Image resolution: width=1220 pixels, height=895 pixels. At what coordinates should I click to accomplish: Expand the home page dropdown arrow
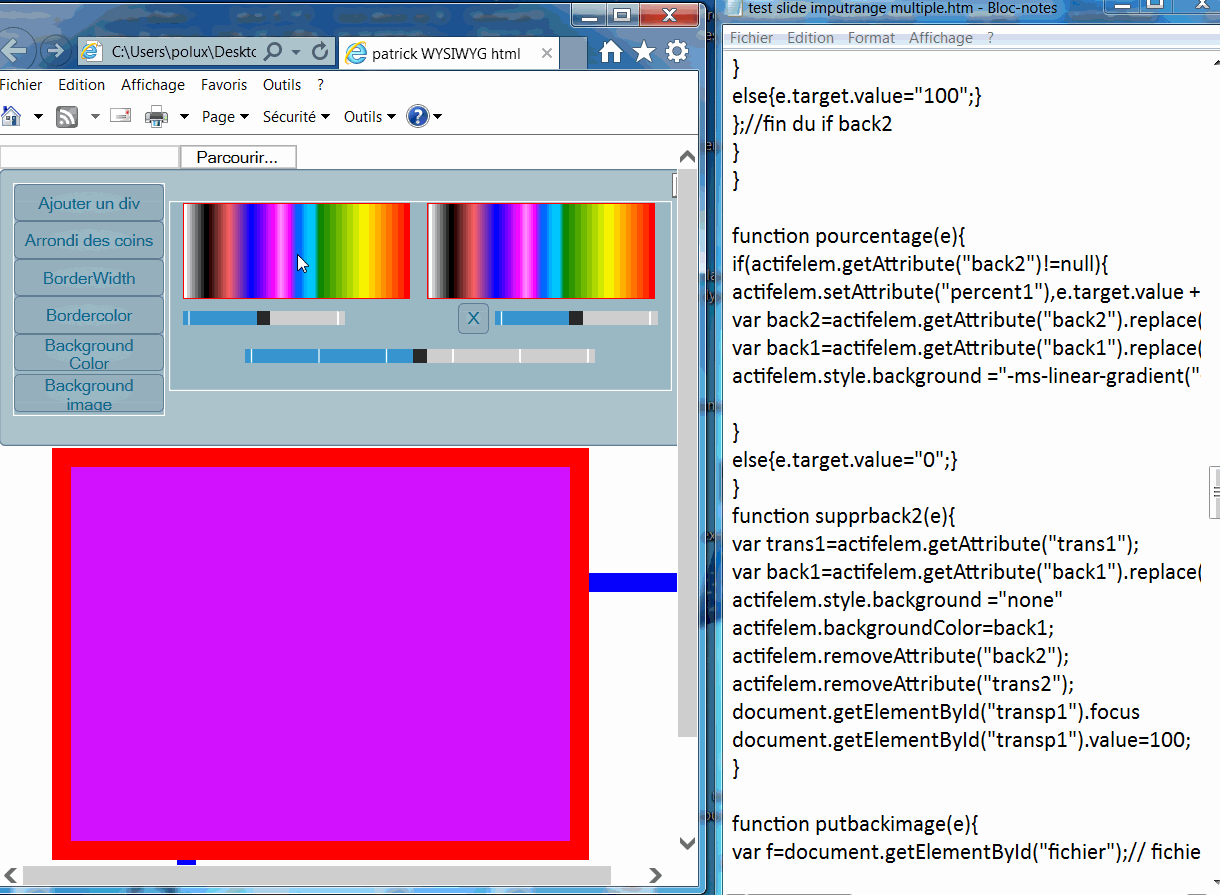(38, 117)
